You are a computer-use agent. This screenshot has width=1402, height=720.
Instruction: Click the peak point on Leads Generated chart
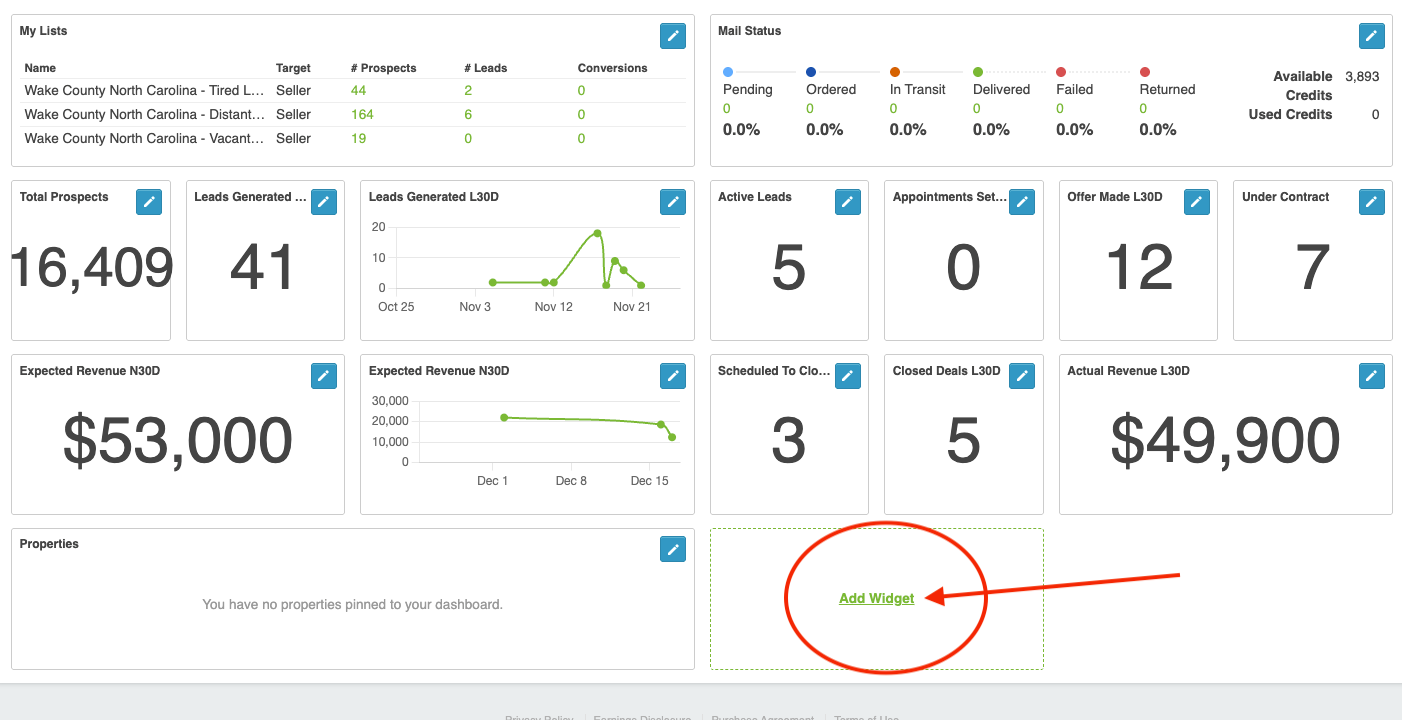[597, 233]
